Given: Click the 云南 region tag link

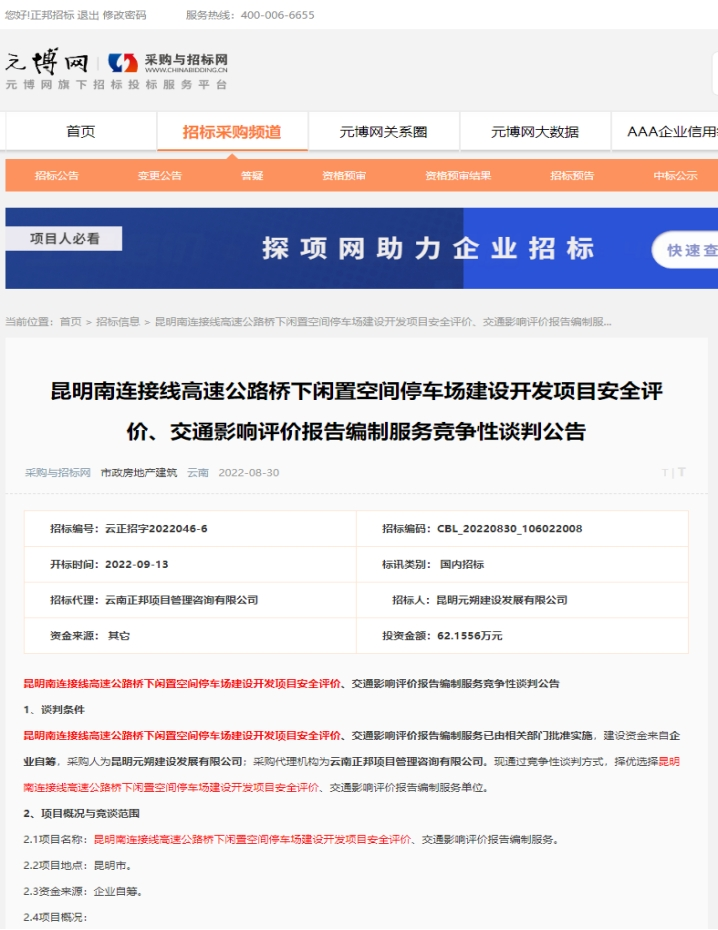Looking at the screenshot, I should coord(198,472).
